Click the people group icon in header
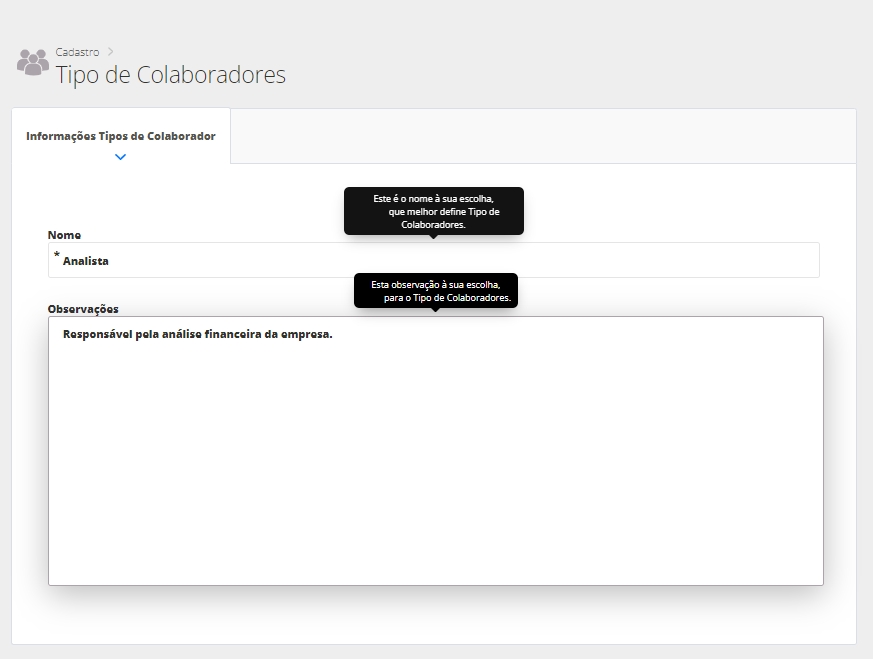 pyautogui.click(x=32, y=62)
